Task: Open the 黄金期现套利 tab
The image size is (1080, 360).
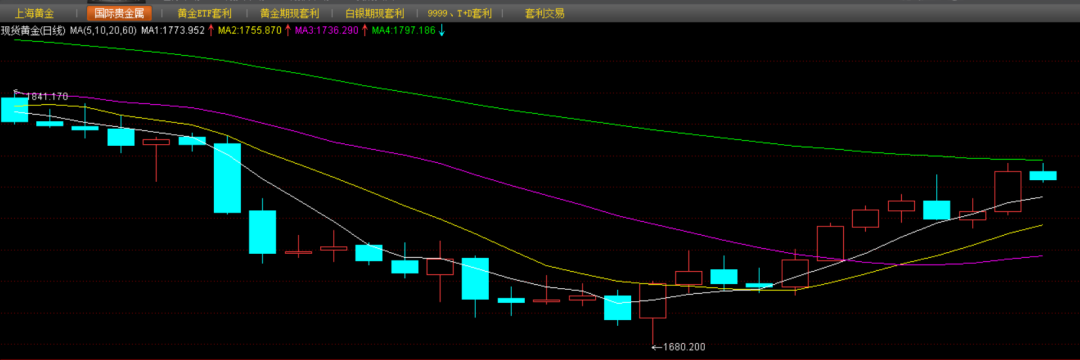Action: (288, 13)
